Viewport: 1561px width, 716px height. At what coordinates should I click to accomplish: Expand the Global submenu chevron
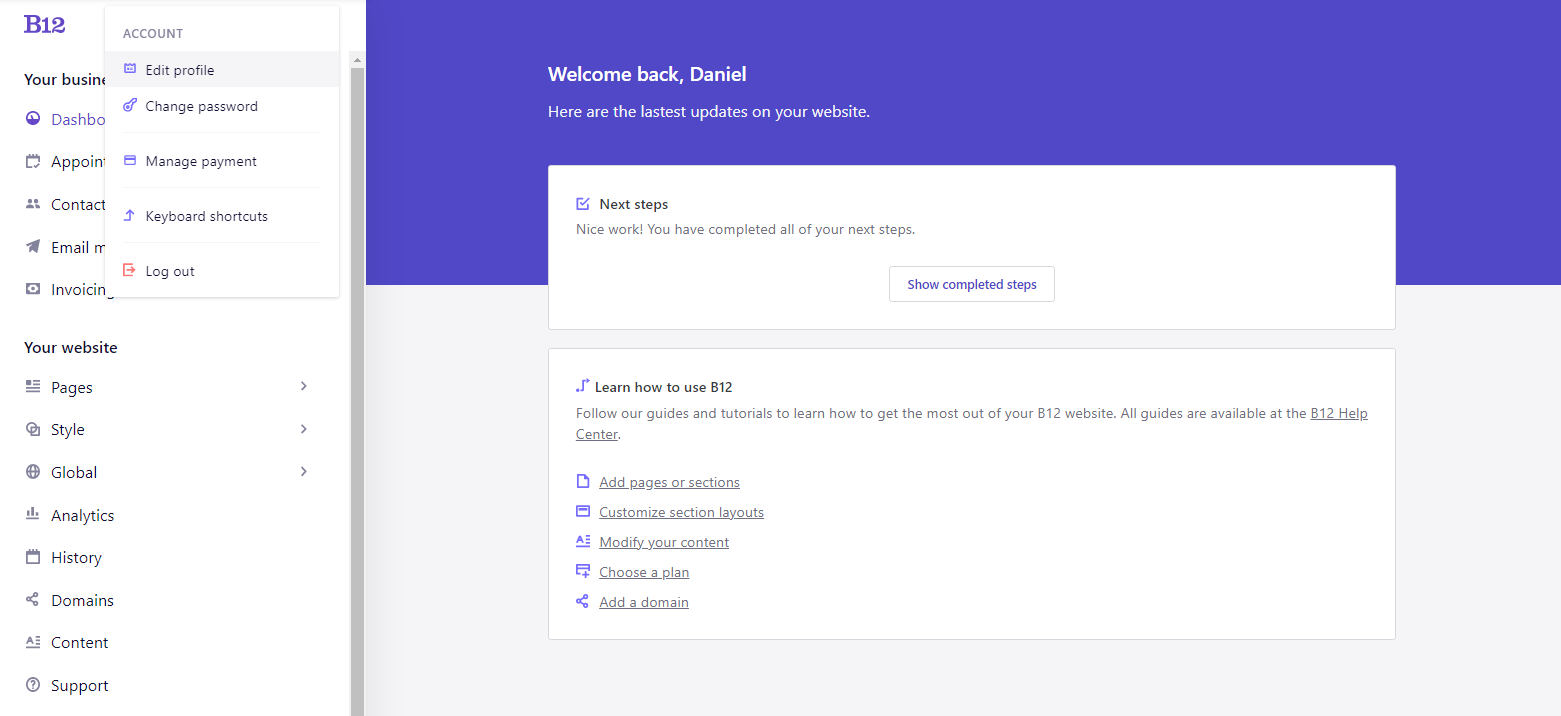(304, 471)
